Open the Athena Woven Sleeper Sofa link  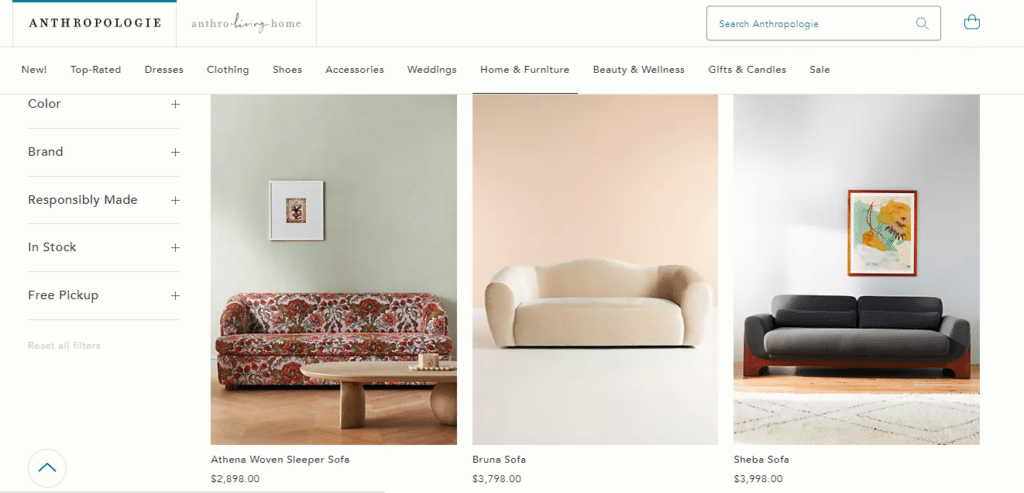(280, 460)
